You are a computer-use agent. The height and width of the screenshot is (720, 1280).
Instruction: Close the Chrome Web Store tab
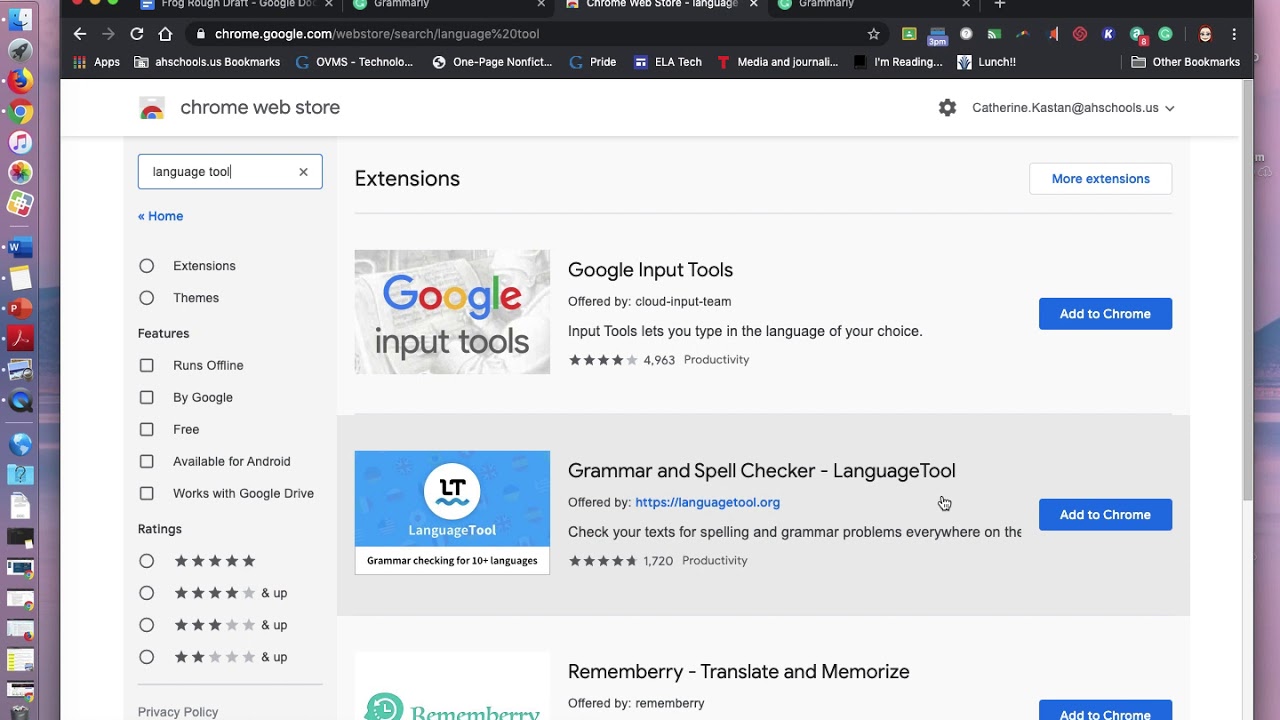click(754, 5)
